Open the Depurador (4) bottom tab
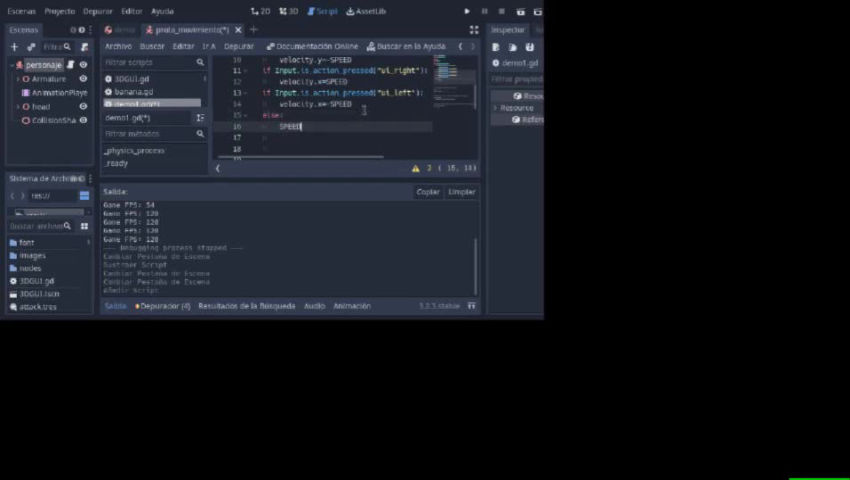Screen dimensions: 850x480 163,306
